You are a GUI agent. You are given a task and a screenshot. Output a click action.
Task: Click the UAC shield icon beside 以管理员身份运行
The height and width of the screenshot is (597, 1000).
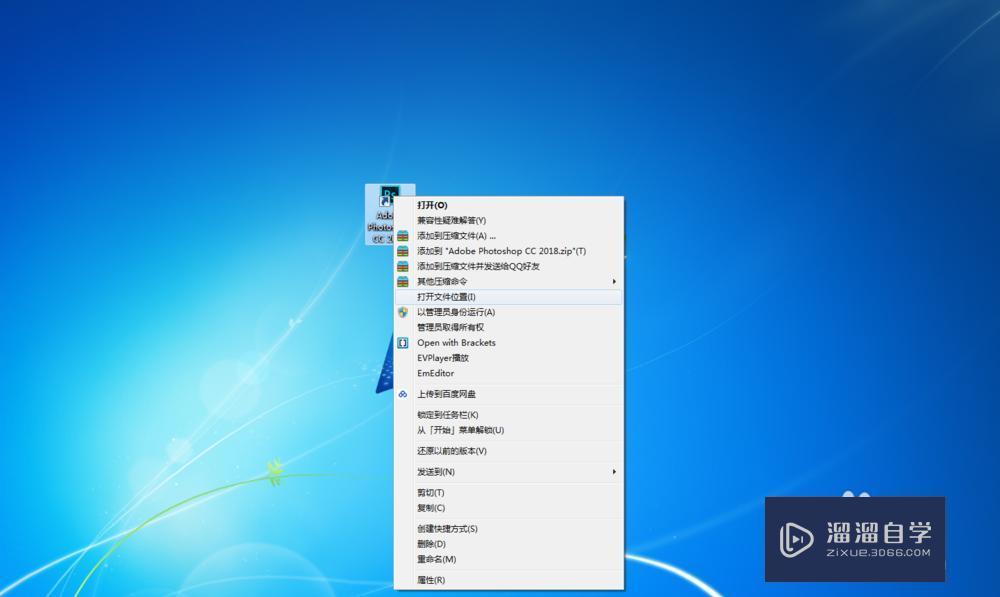click(402, 312)
